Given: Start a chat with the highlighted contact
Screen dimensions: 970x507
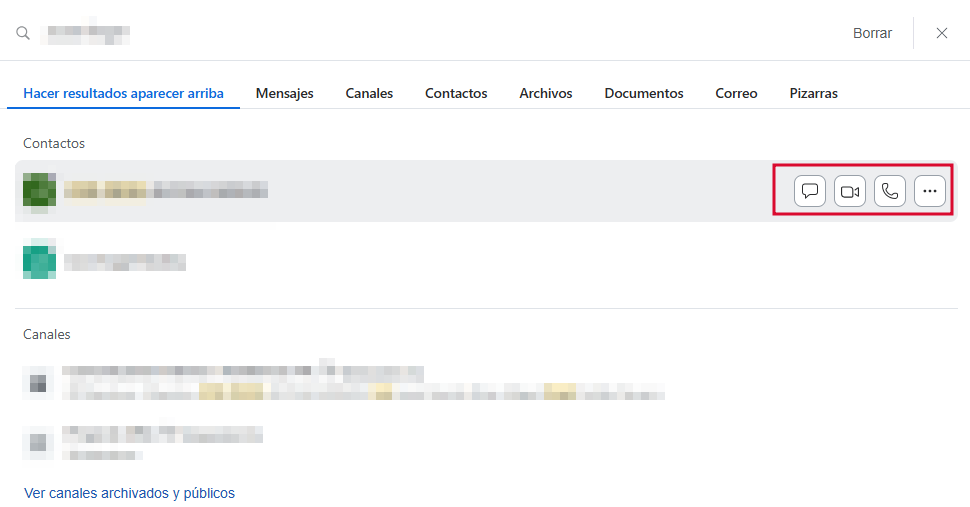Looking at the screenshot, I should (x=810, y=191).
